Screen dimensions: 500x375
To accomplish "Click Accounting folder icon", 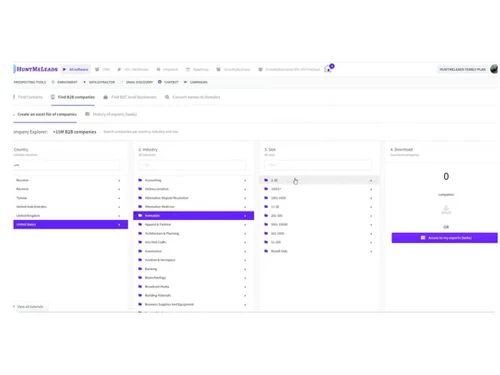I will [x=140, y=180].
